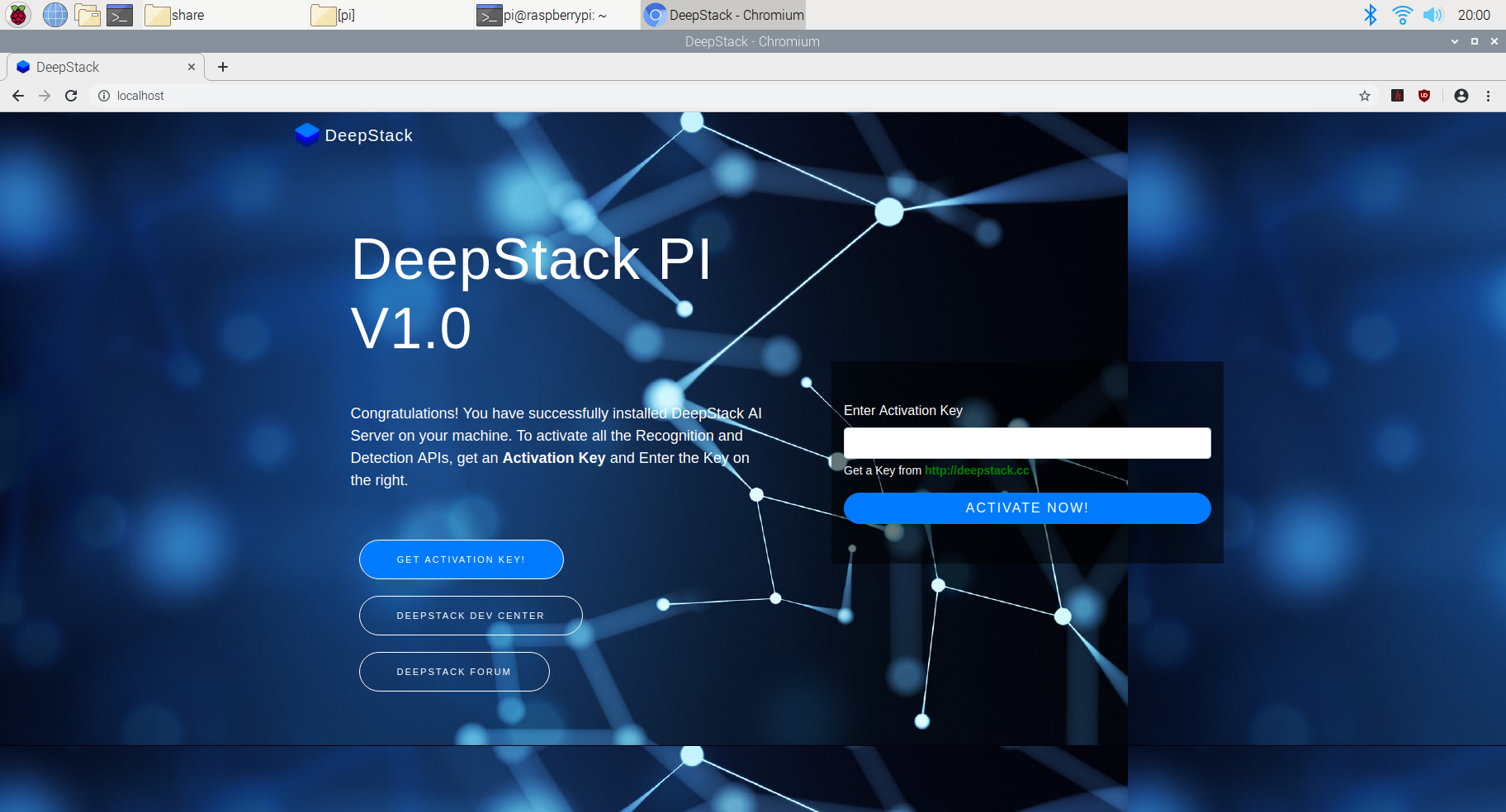1506x812 pixels.
Task: Open the Raspberry Pi main menu
Action: click(17, 14)
